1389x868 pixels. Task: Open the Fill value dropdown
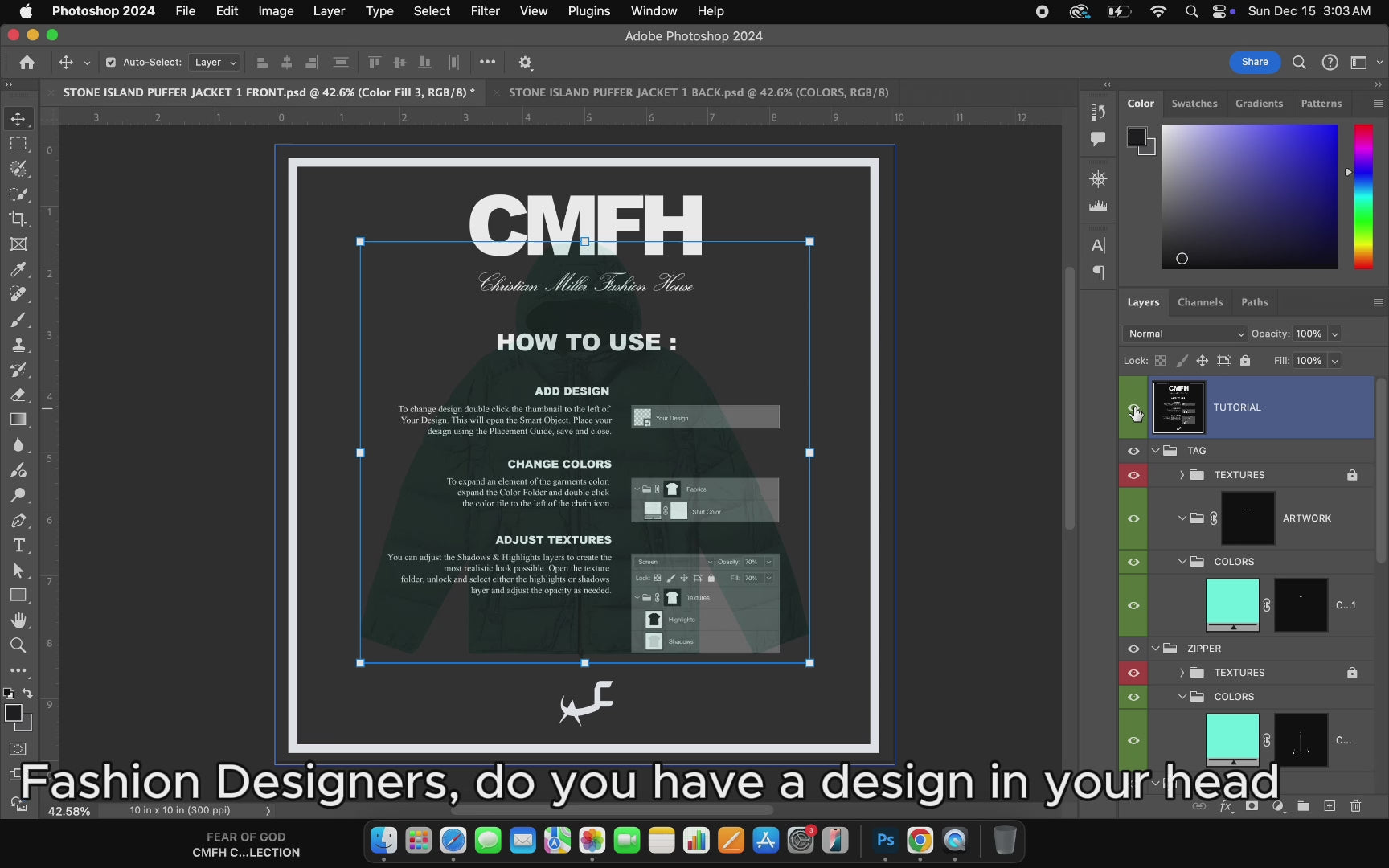pyautogui.click(x=1335, y=361)
